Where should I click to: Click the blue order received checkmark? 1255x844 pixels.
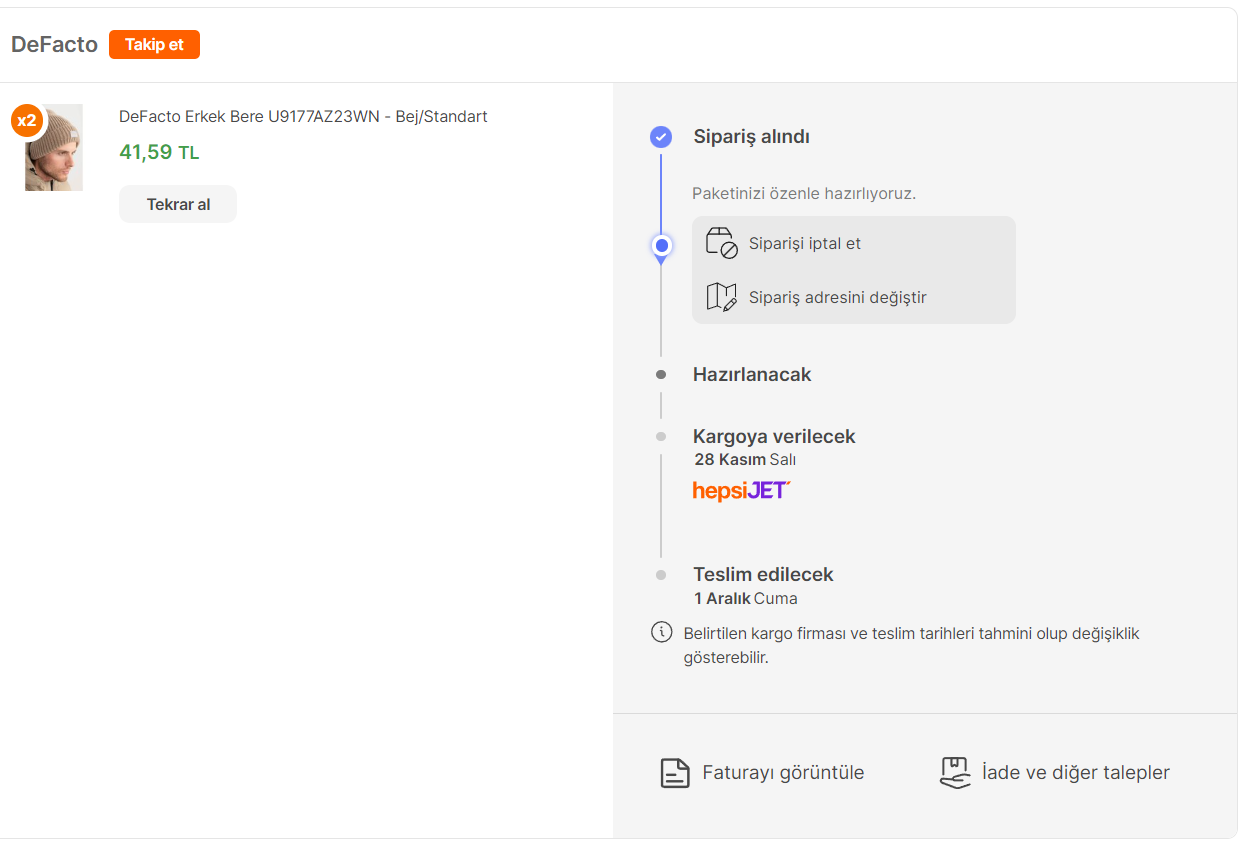pyautogui.click(x=661, y=137)
